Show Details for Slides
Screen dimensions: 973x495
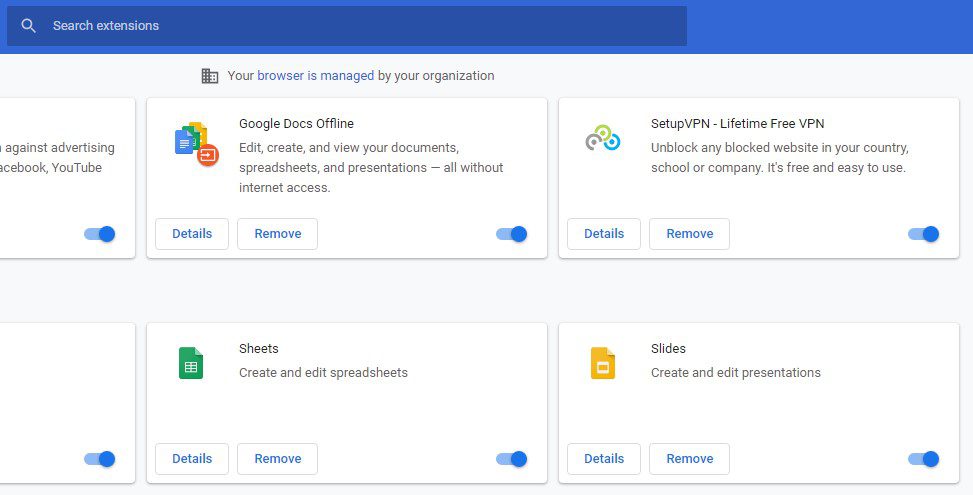(604, 459)
